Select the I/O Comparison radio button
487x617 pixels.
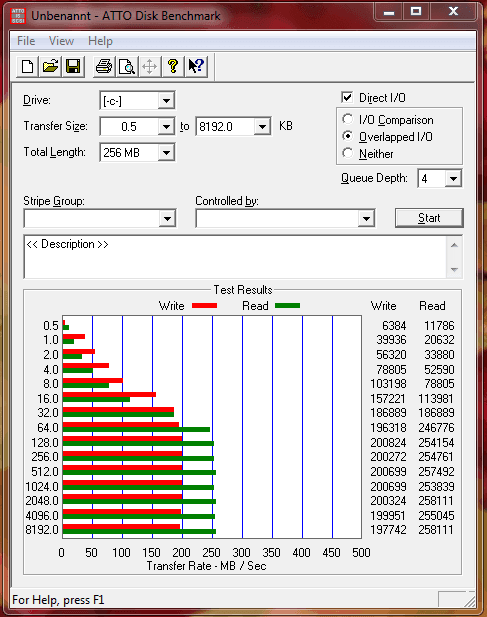(x=347, y=119)
